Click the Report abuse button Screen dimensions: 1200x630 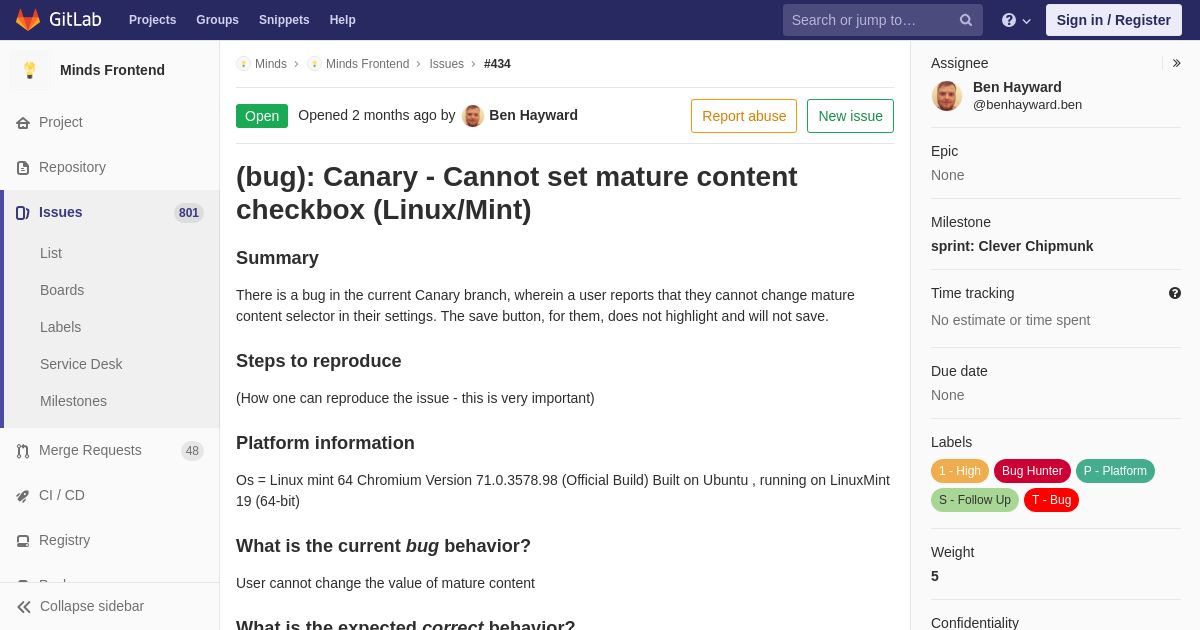pos(744,116)
